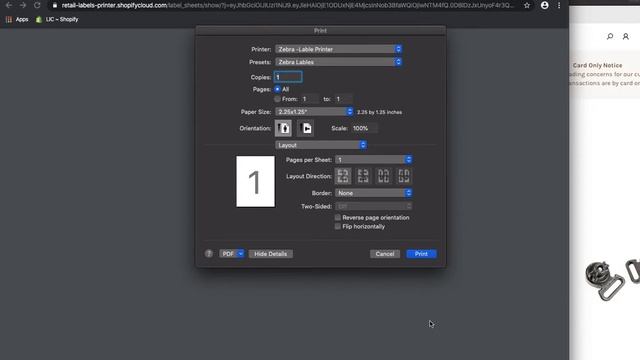Screen dimensions: 640x360
Task: Open the Layout section dropdown
Action: coord(321,145)
